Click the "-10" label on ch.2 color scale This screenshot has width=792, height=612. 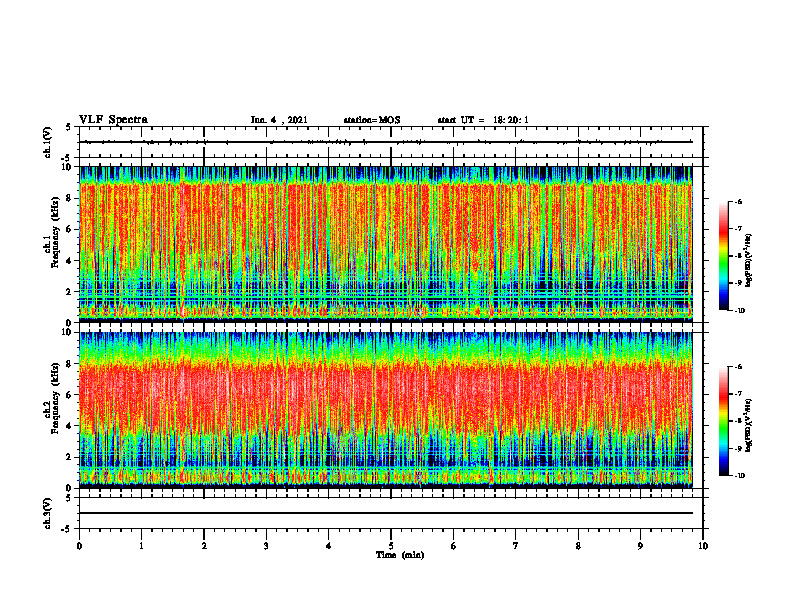click(x=739, y=476)
